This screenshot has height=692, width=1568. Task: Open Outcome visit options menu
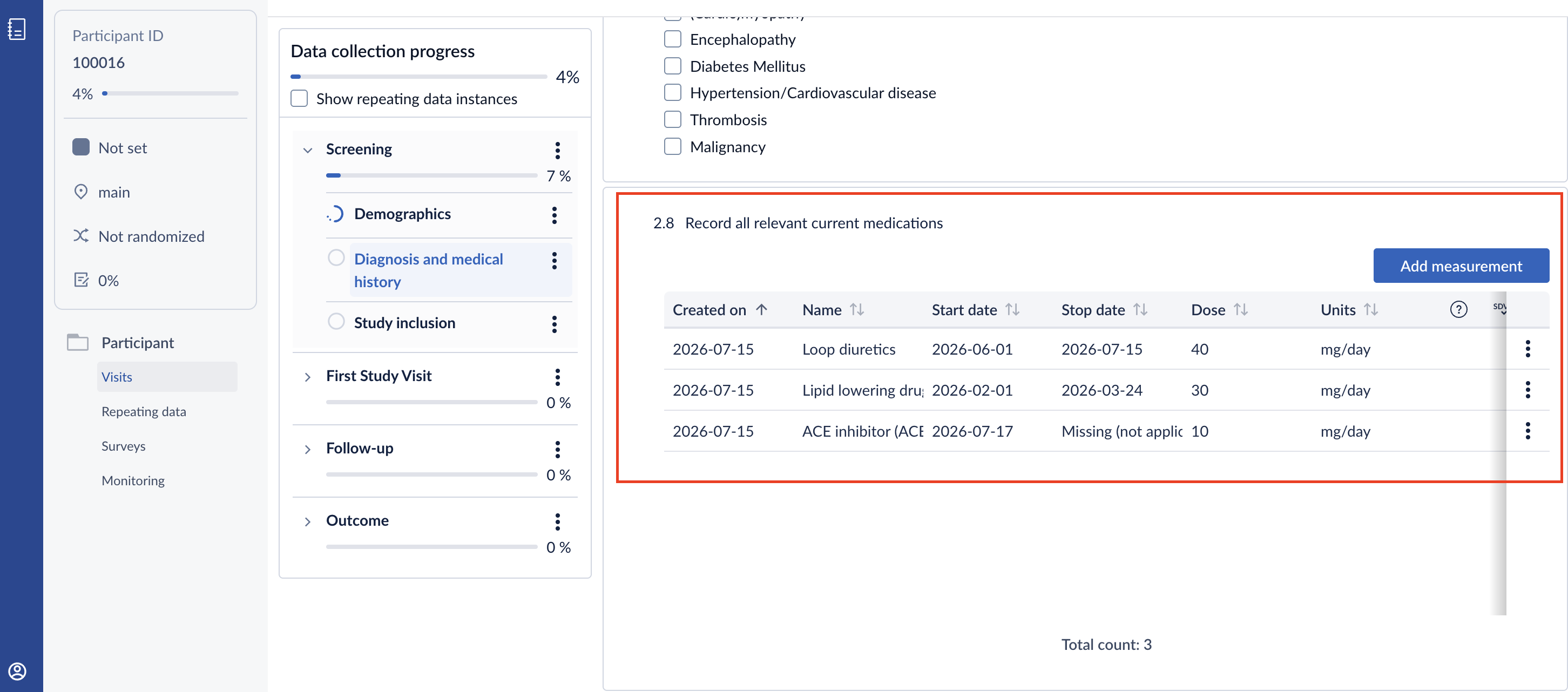tap(557, 521)
